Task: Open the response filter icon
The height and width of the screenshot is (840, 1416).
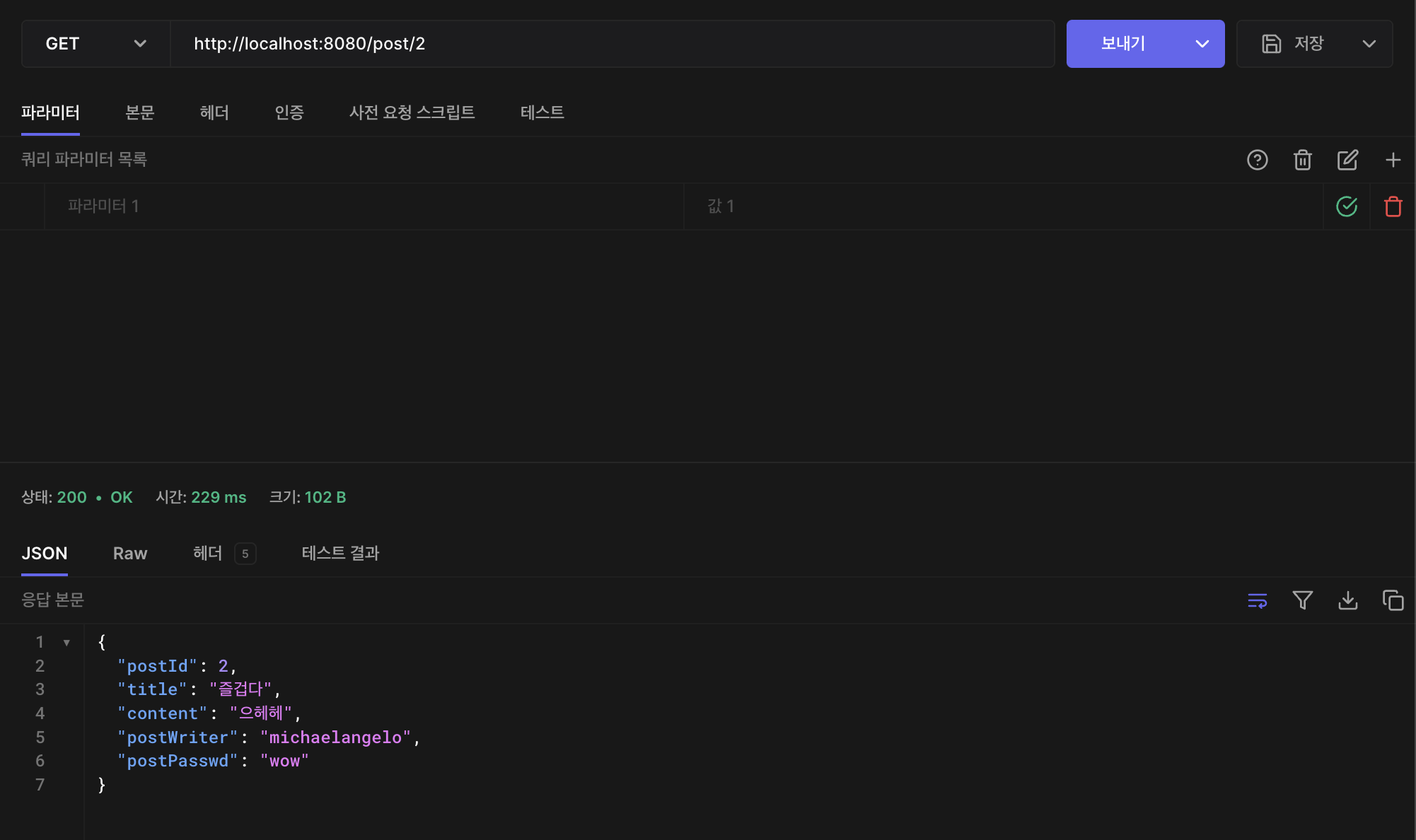Action: click(1302, 600)
